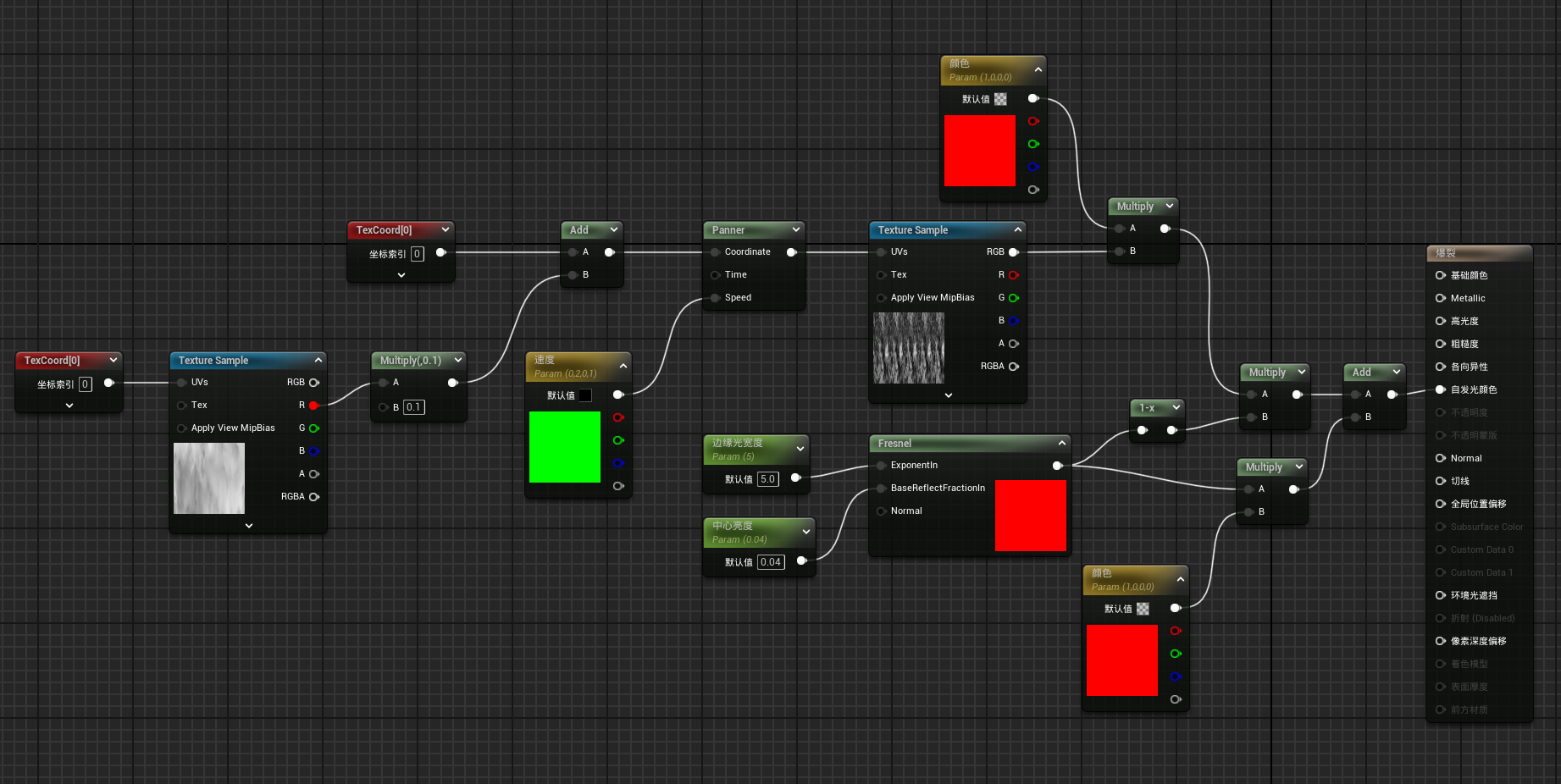This screenshot has width=1561, height=784.
Task: Click the 1-x node output pin
Action: coord(1172,430)
